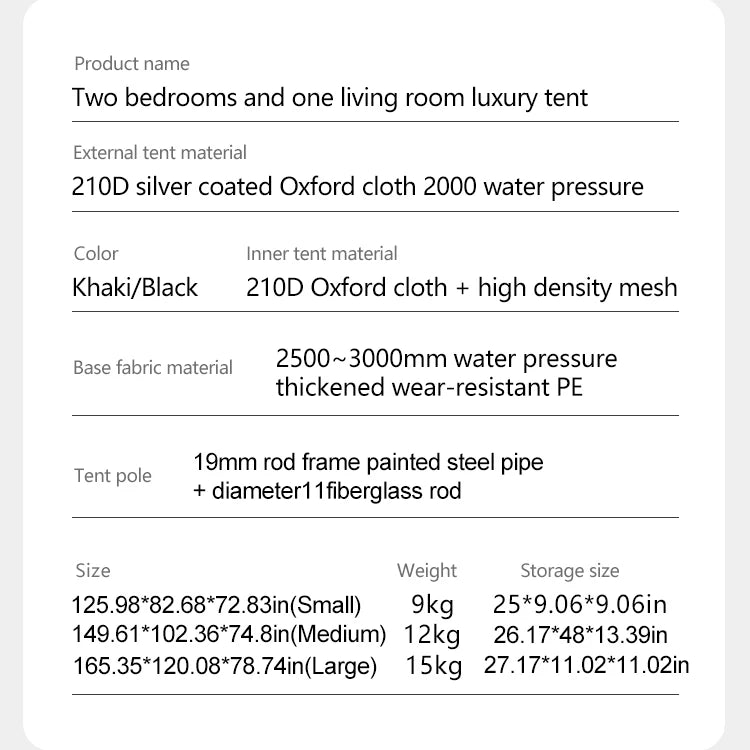Select the '2500~3000mm water pressure' line
This screenshot has height=750, width=750.
click(446, 359)
